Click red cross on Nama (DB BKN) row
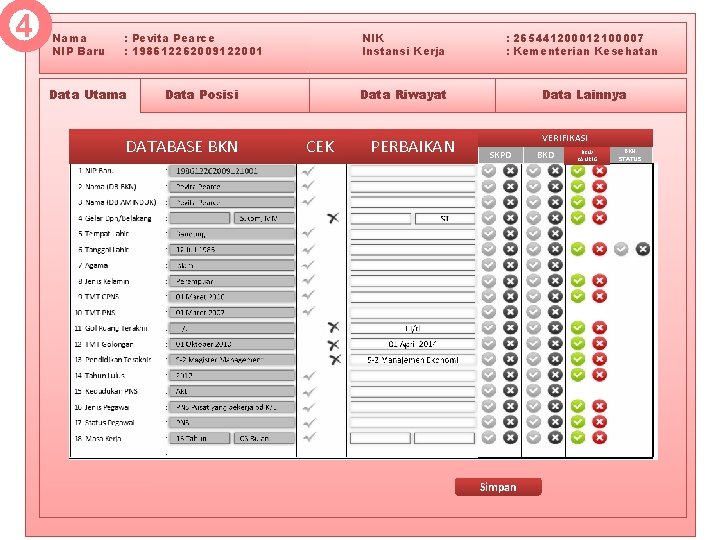Screen dimensions: 720x540 [x=599, y=186]
